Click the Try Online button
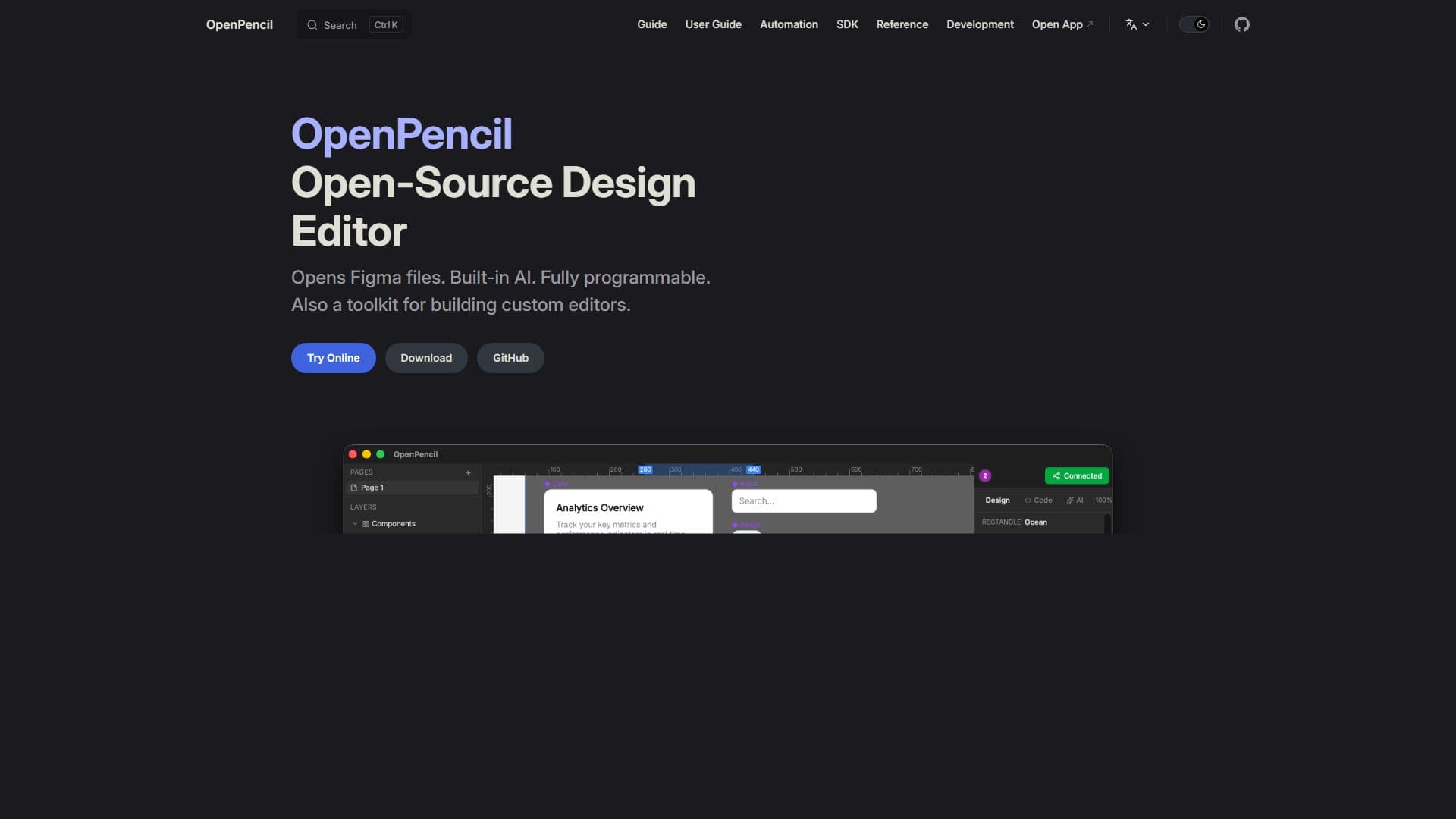This screenshot has width=1456, height=819. (x=333, y=358)
